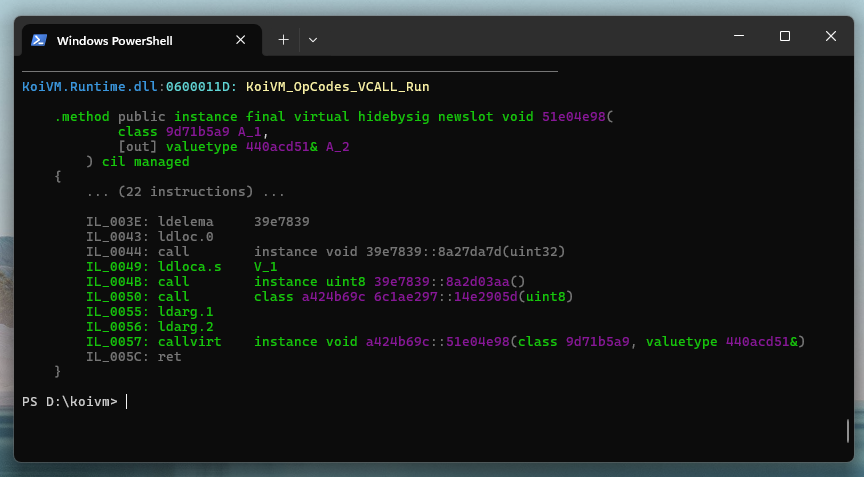Click the (22 instructions) placeholder
Viewport: 864px width, 477px height.
pos(186,192)
